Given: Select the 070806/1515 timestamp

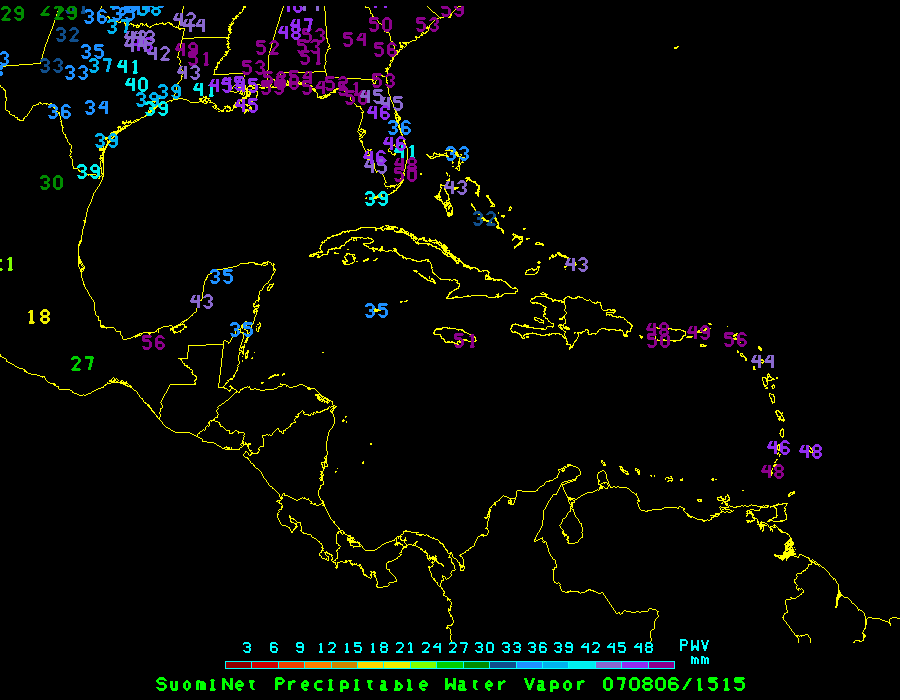Looking at the screenshot, I should 674,684.
